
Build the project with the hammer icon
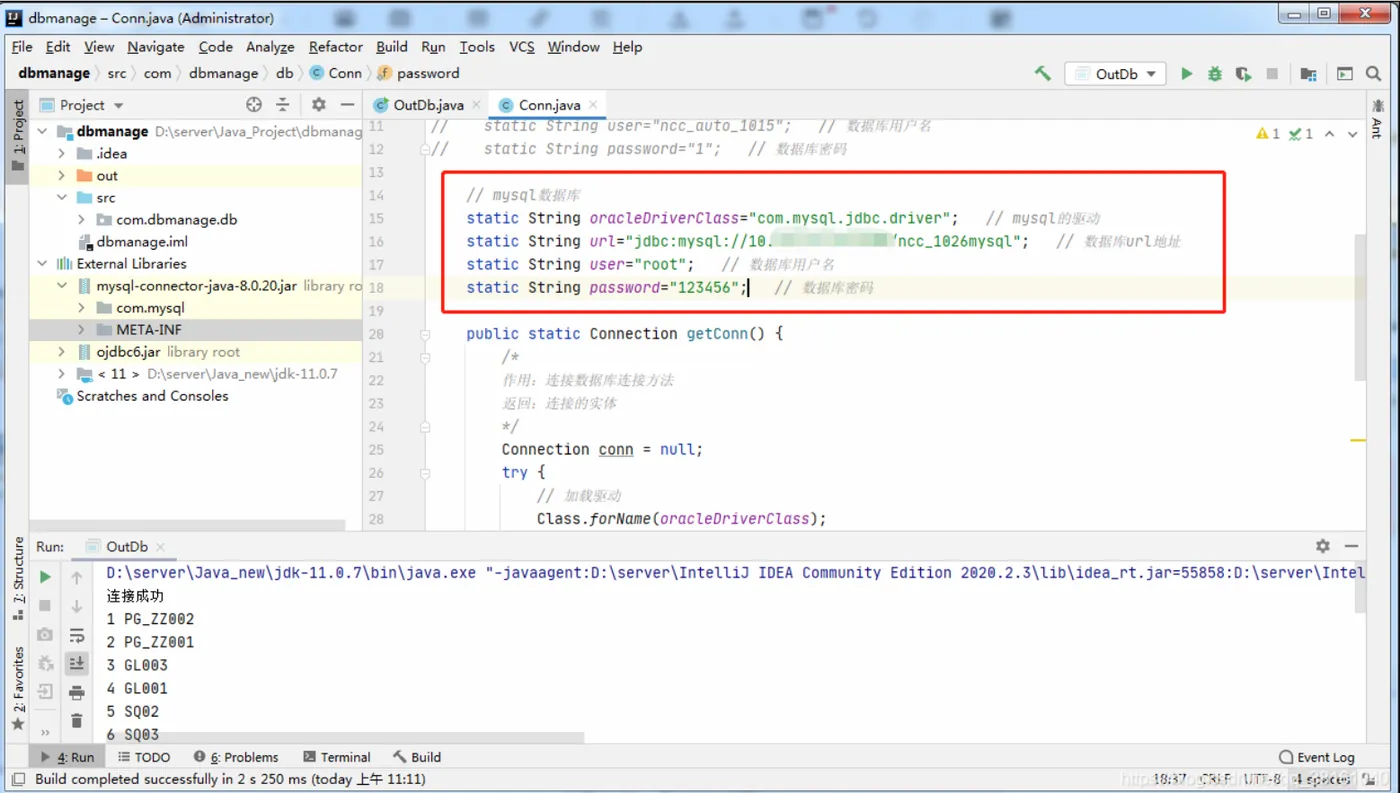(x=1043, y=74)
